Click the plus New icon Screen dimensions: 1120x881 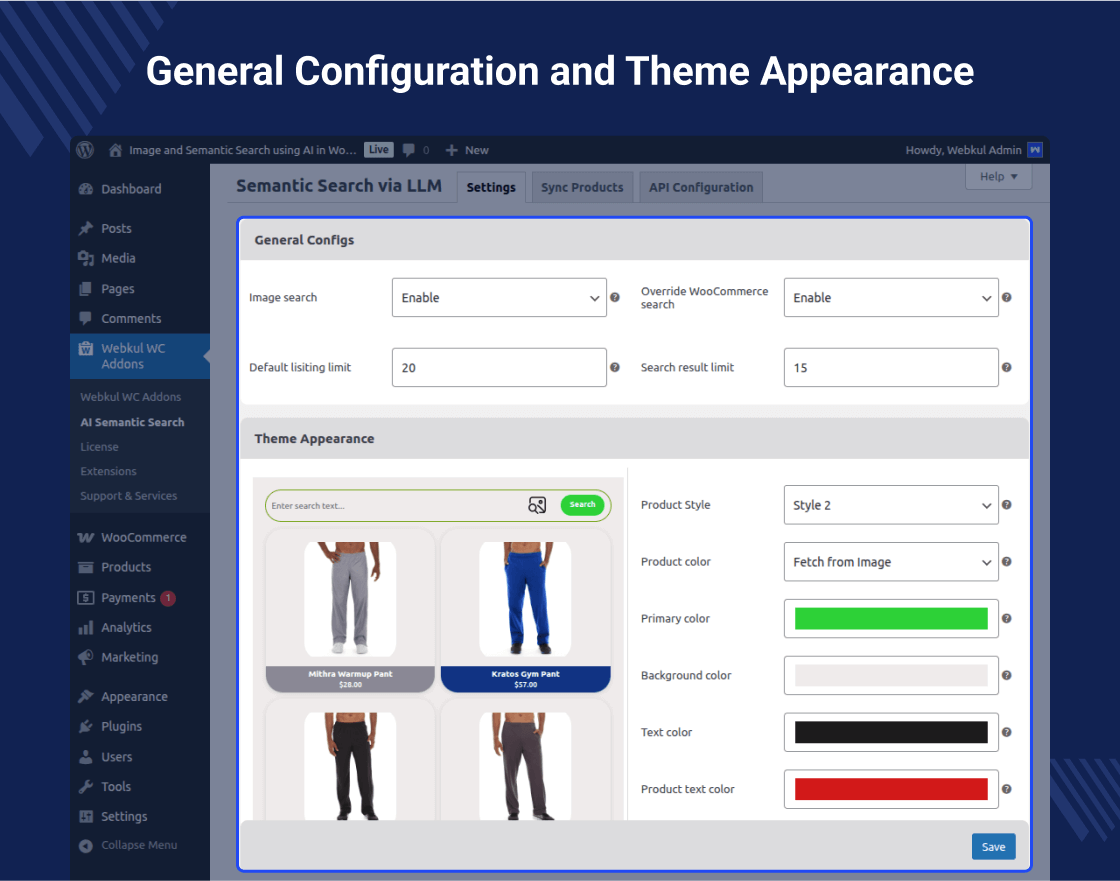pyautogui.click(x=451, y=150)
